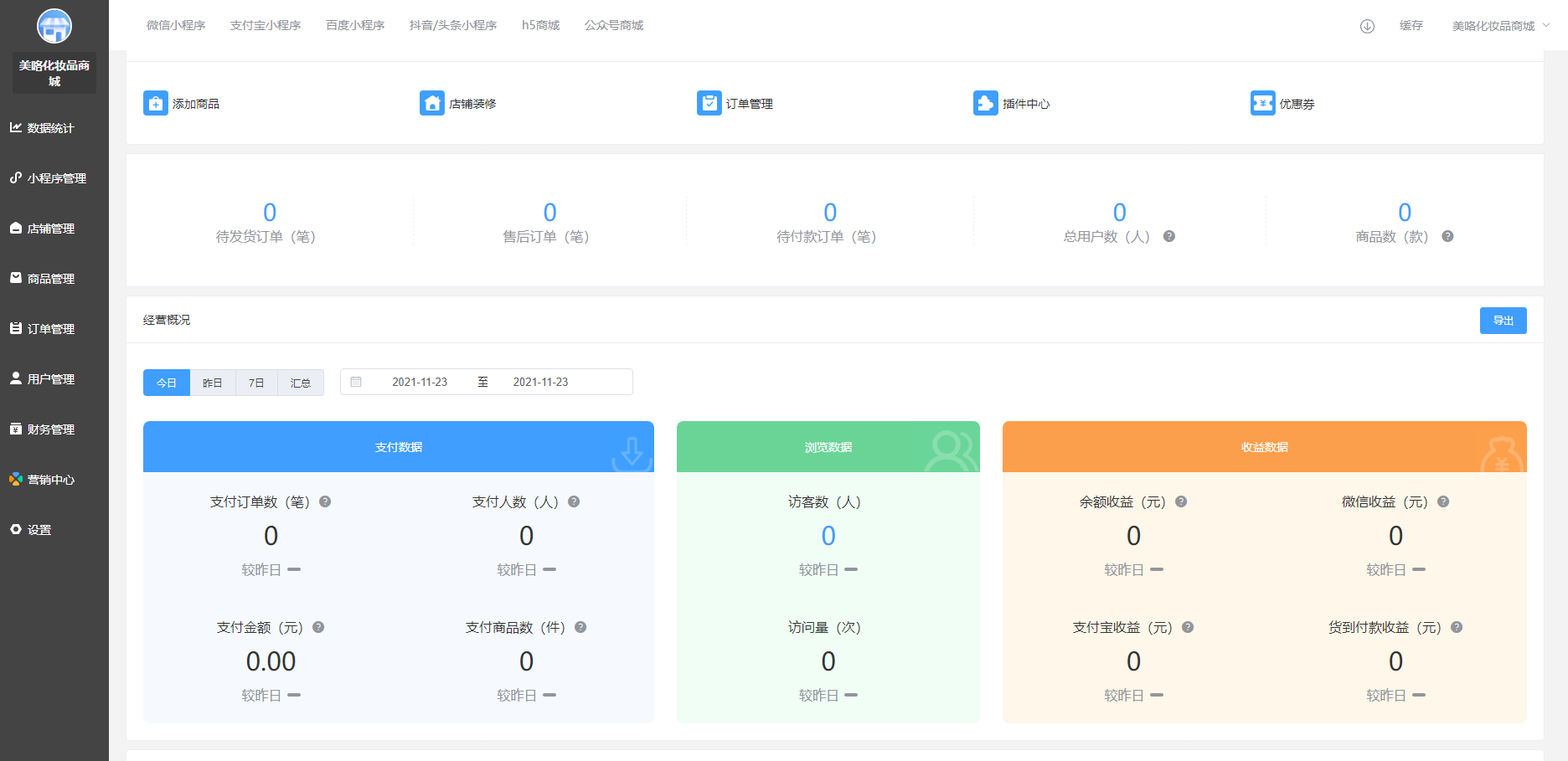Select the 今日 range button

coord(167,383)
